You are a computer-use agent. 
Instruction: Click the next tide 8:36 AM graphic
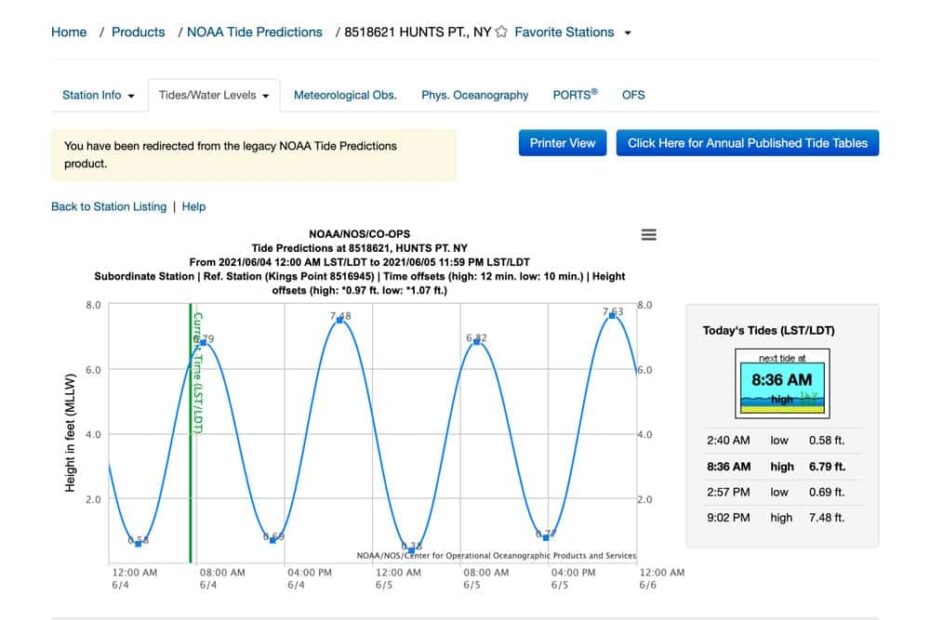tap(782, 383)
